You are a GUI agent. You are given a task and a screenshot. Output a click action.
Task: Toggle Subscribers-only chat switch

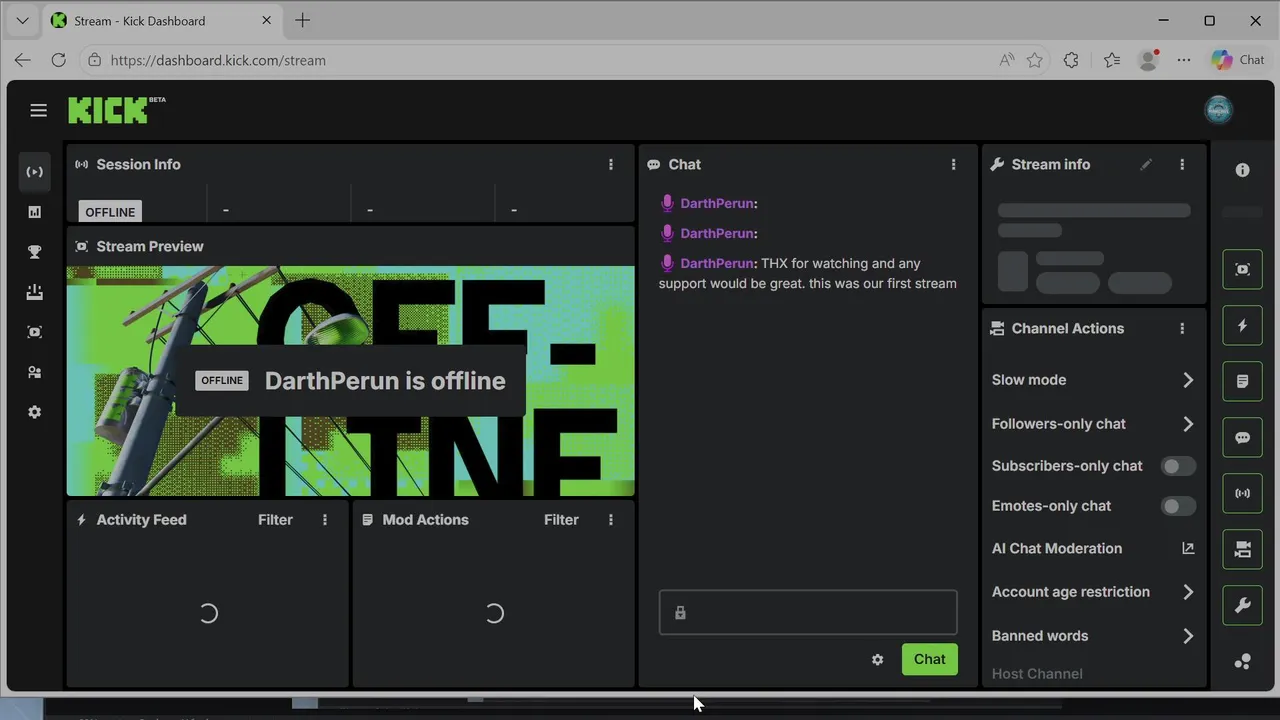[x=1178, y=466]
